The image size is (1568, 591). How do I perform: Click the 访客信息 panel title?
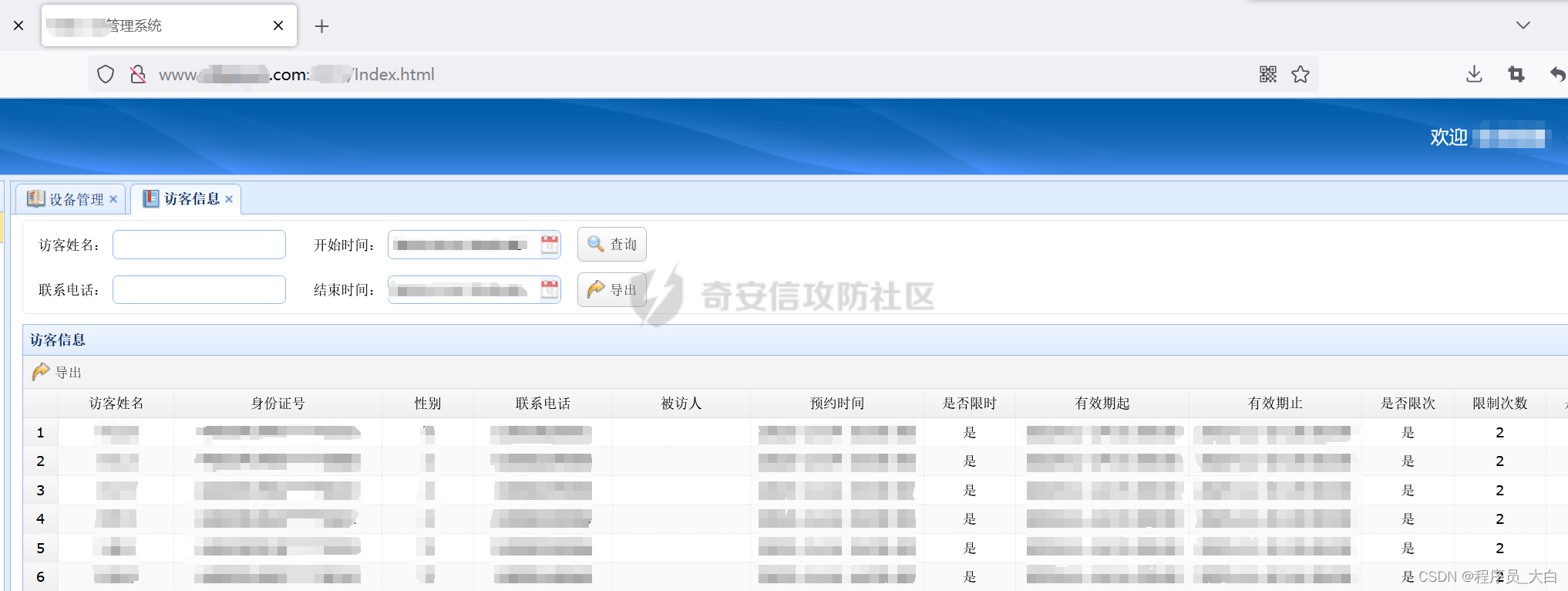pos(58,340)
